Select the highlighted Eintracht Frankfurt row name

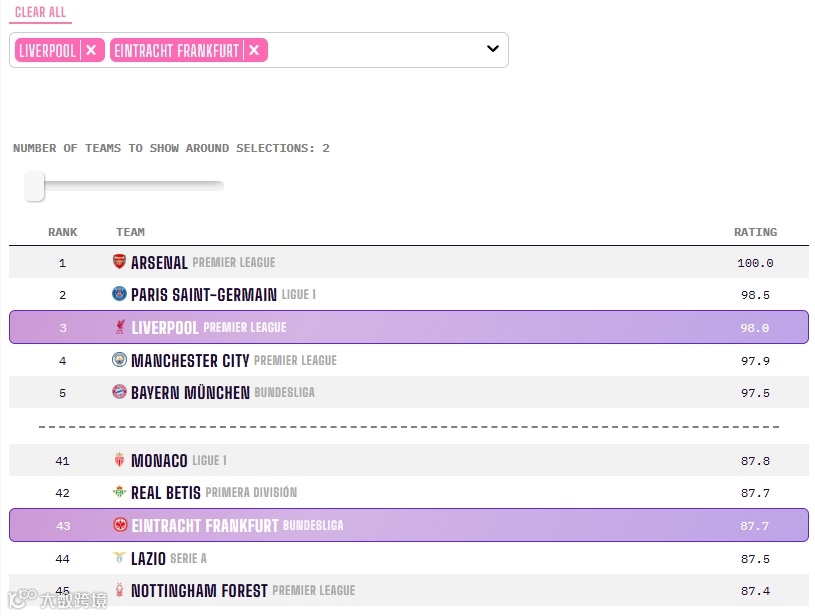tap(205, 526)
